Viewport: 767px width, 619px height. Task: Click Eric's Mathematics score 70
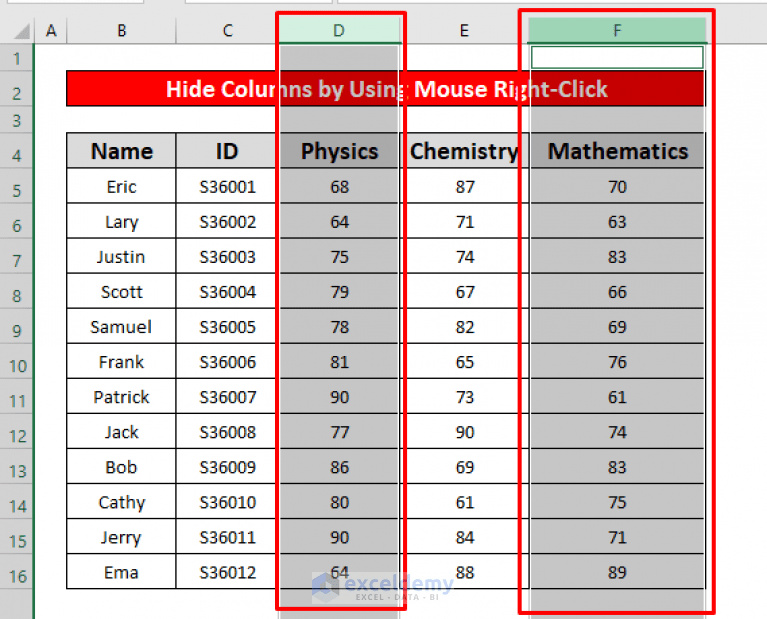tap(617, 186)
